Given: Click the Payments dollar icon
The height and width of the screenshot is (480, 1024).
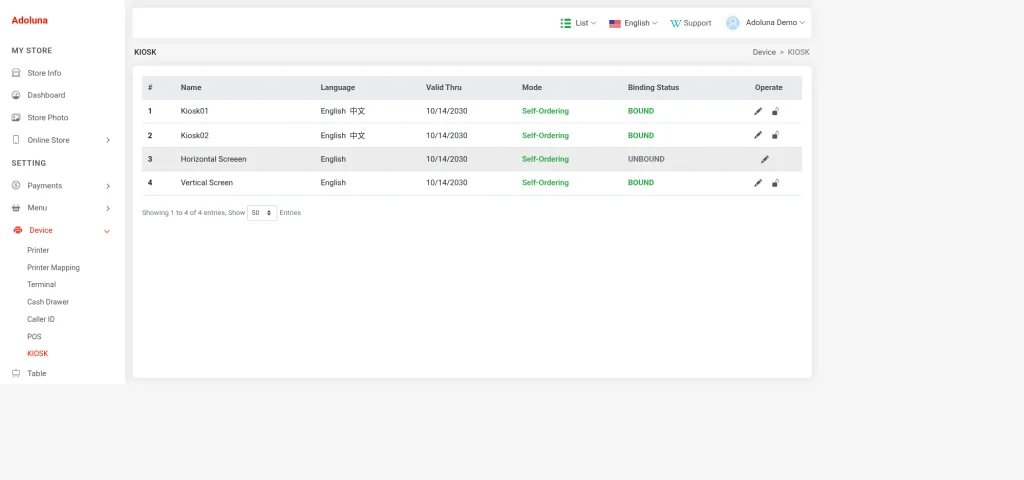Looking at the screenshot, I should tap(16, 185).
